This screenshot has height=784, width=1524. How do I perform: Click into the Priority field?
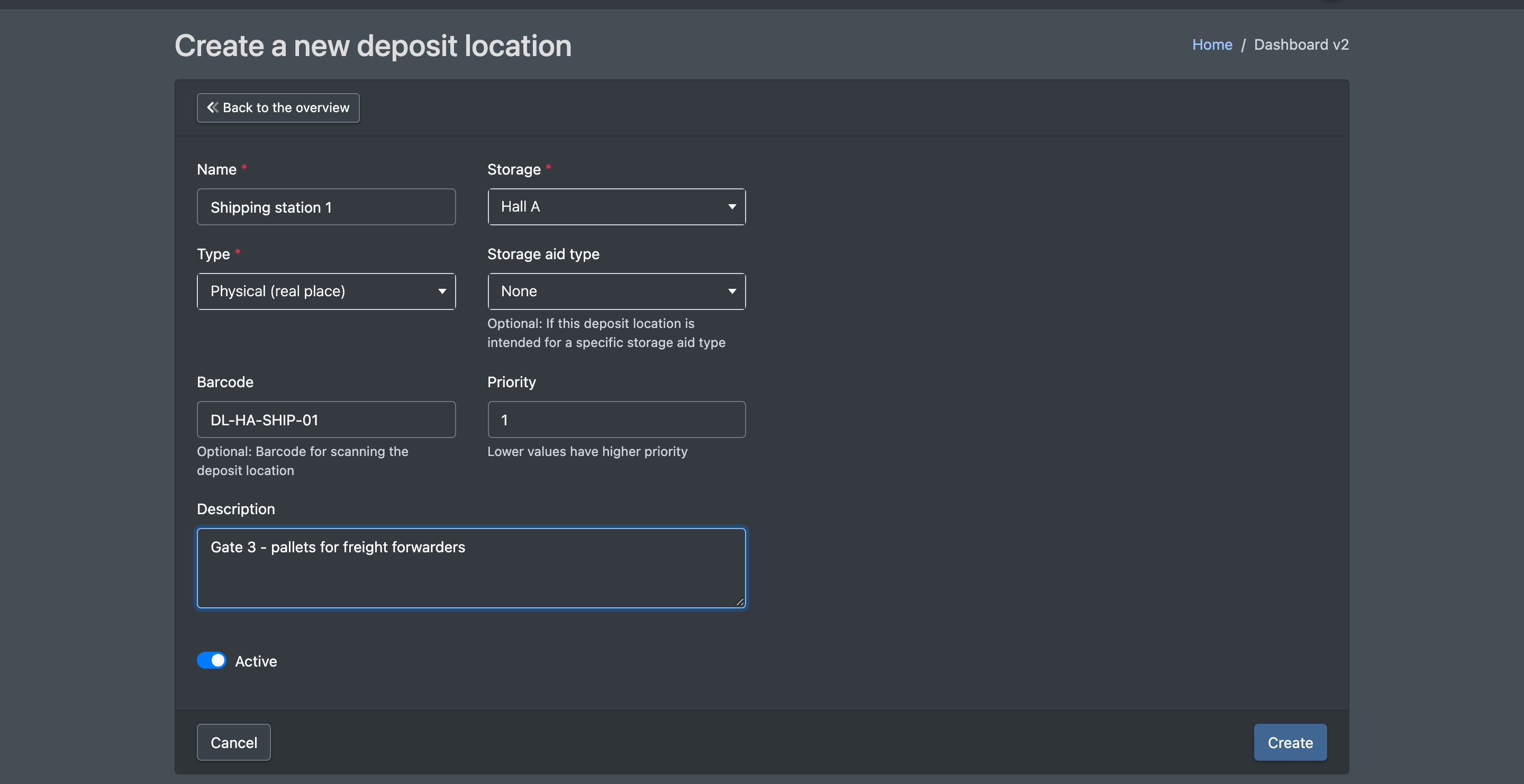(x=616, y=420)
